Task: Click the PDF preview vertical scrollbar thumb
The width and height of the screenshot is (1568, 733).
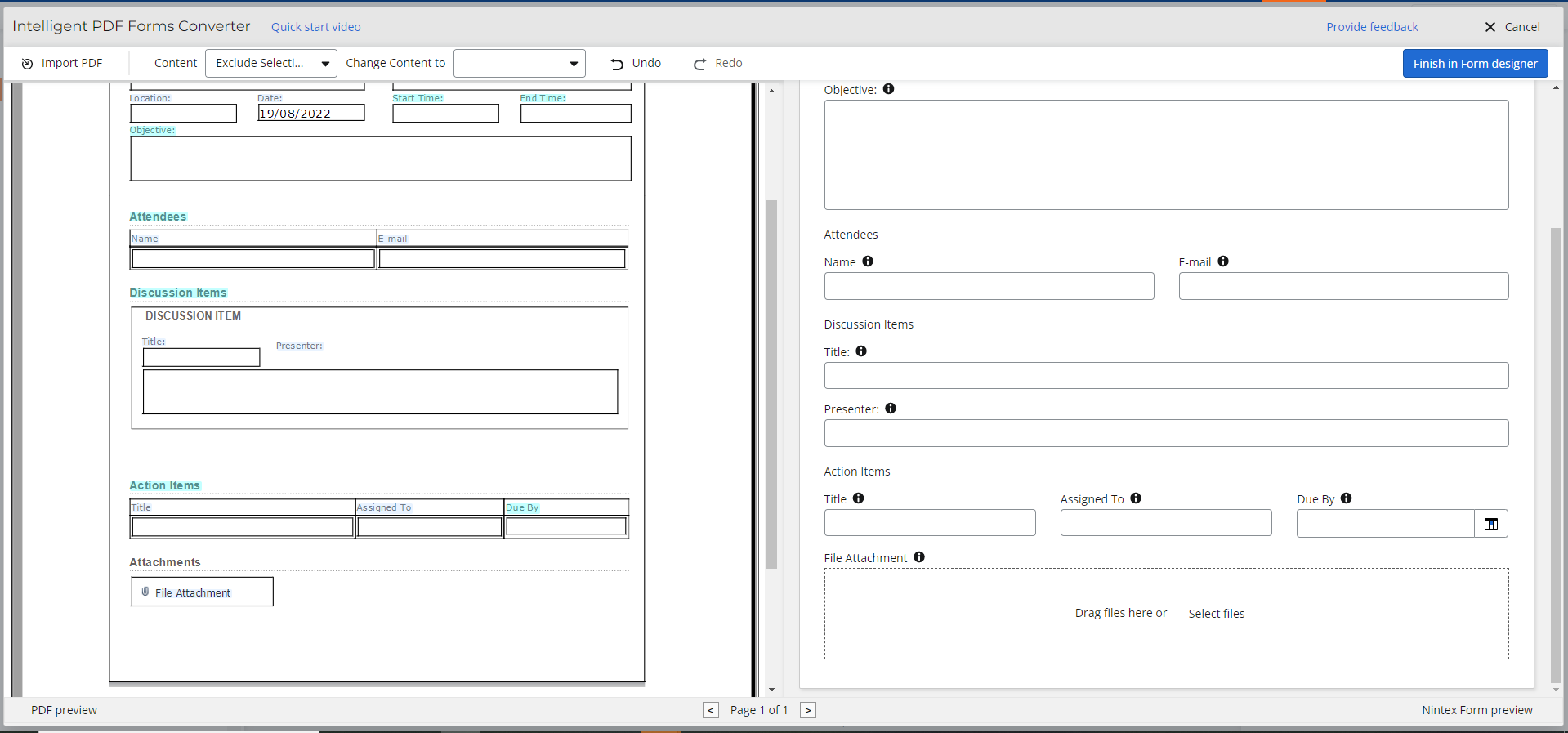Action: coord(771,384)
